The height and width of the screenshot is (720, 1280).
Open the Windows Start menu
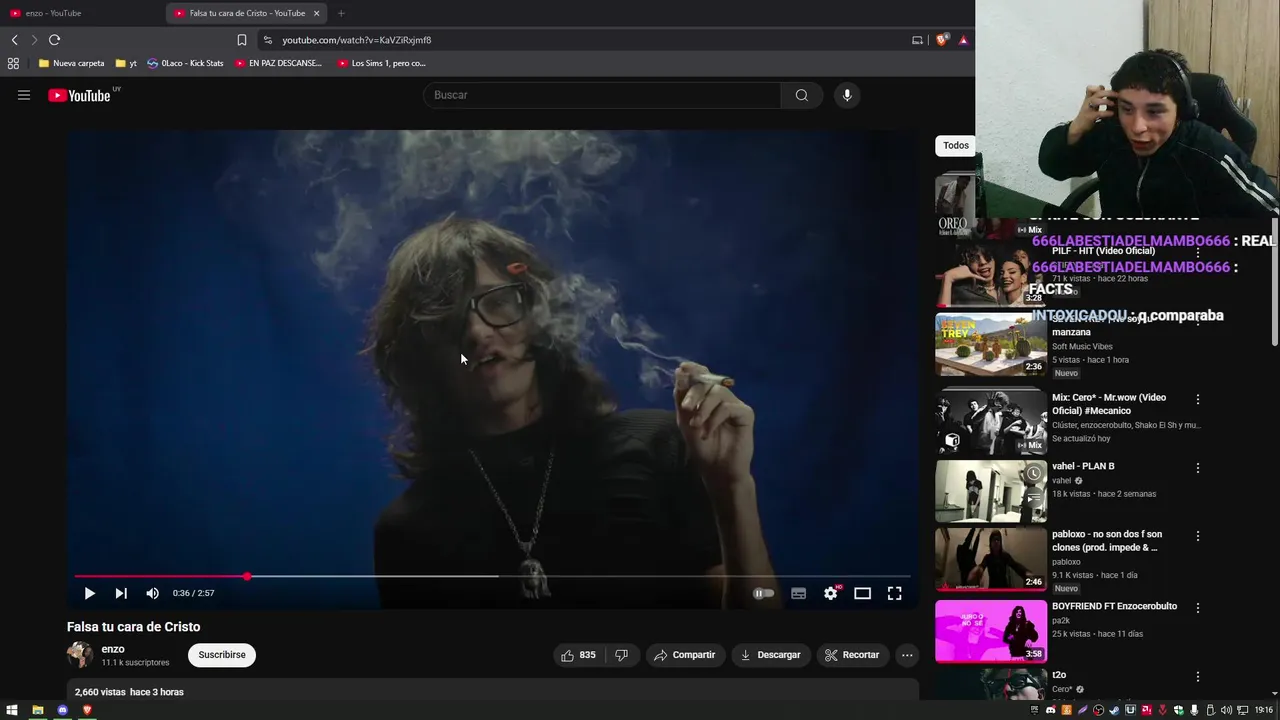click(12, 710)
